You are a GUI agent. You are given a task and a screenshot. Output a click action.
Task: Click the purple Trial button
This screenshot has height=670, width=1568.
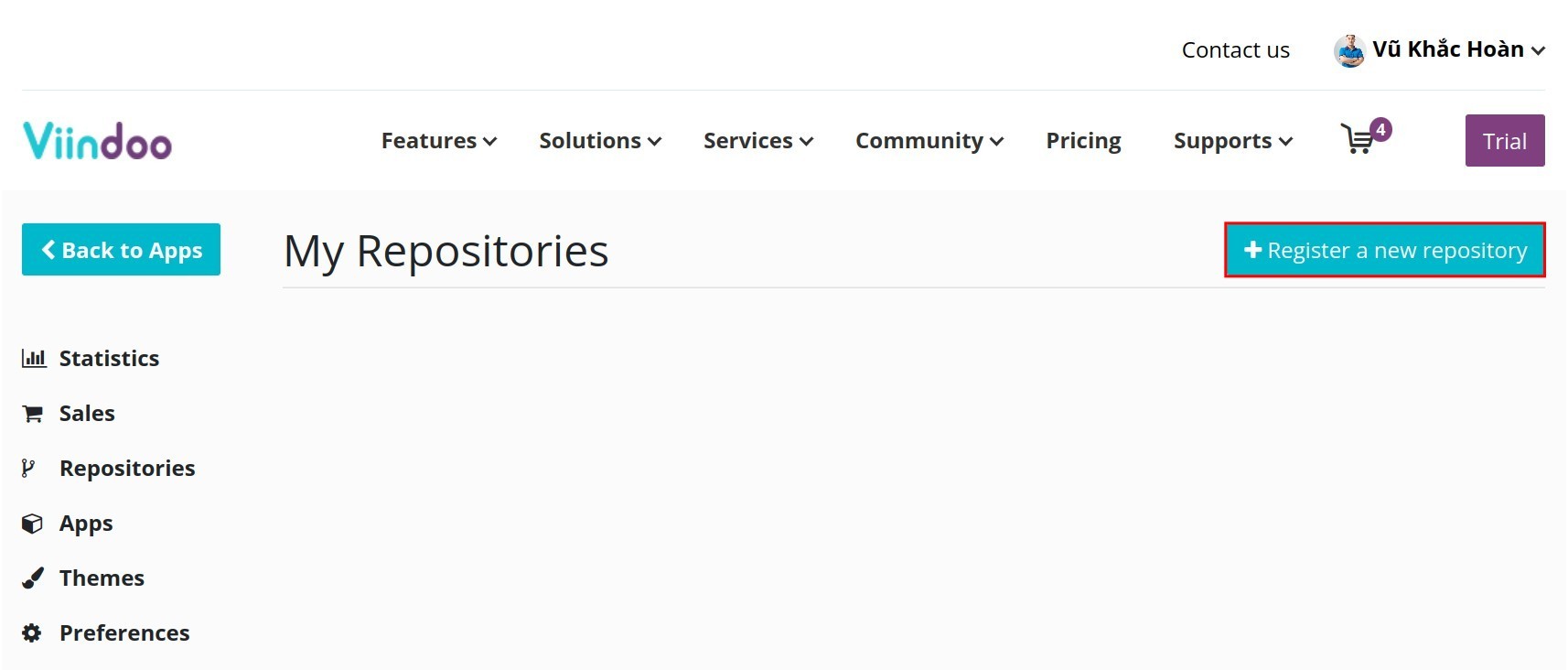pos(1504,140)
